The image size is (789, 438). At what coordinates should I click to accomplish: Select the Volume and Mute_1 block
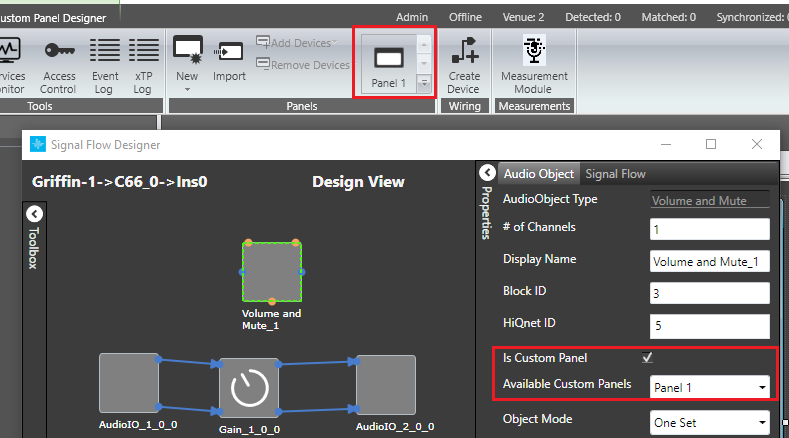pyautogui.click(x=272, y=272)
